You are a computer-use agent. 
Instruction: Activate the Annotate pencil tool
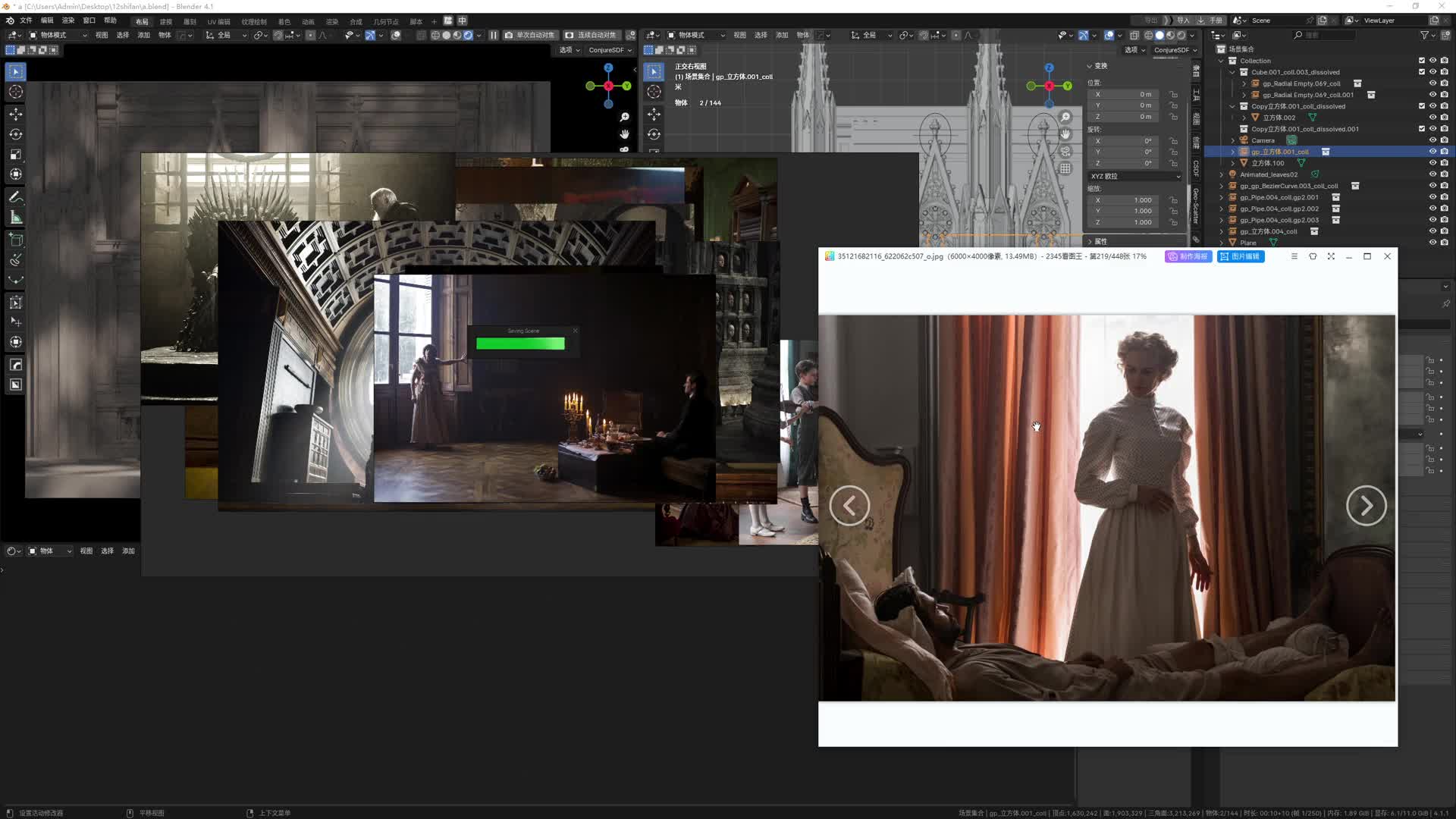15,197
